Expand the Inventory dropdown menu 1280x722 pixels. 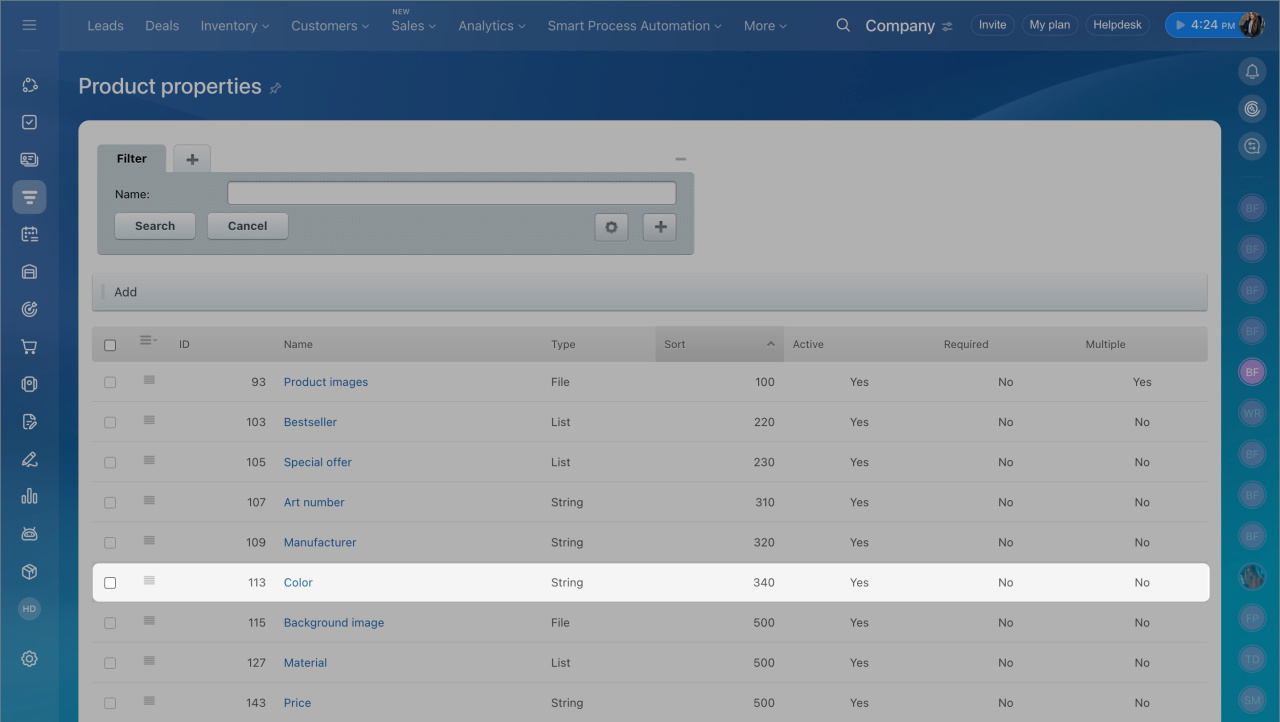tap(235, 26)
